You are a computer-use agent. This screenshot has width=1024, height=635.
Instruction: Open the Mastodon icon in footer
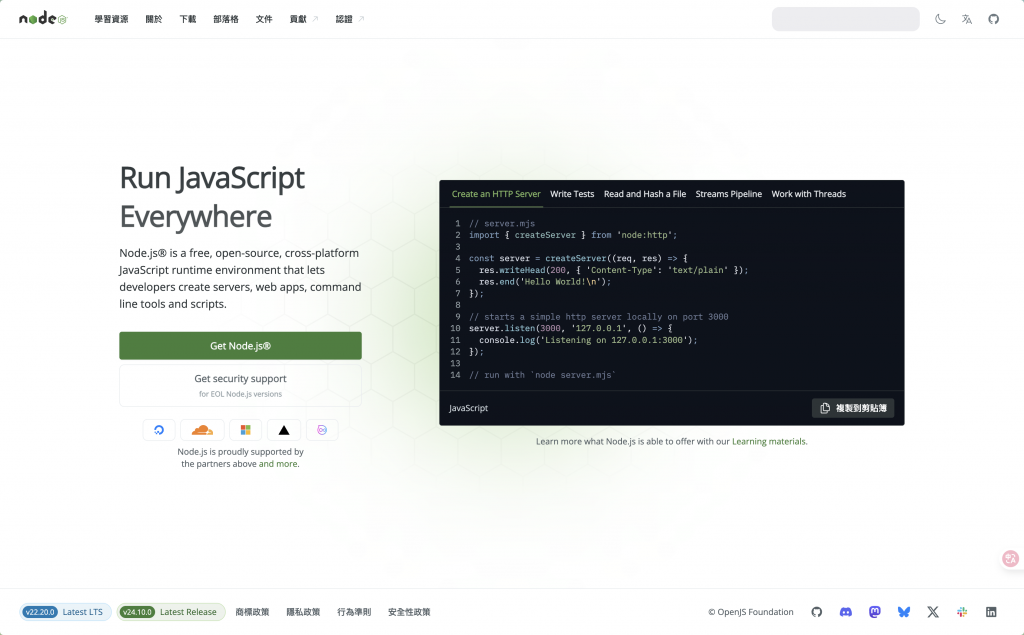[875, 612]
